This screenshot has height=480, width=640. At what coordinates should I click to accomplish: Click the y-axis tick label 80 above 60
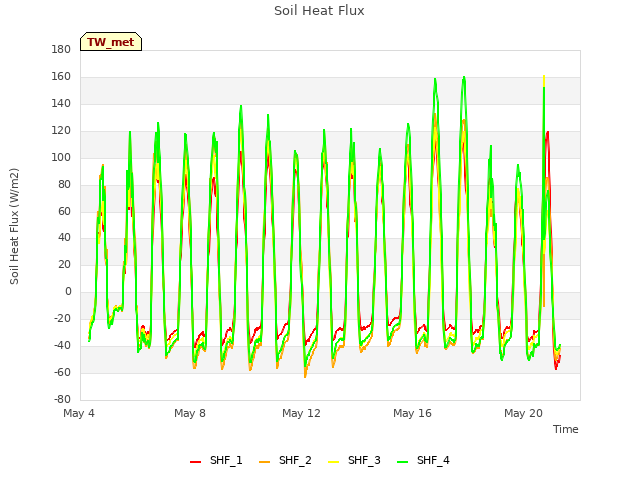[64, 184]
